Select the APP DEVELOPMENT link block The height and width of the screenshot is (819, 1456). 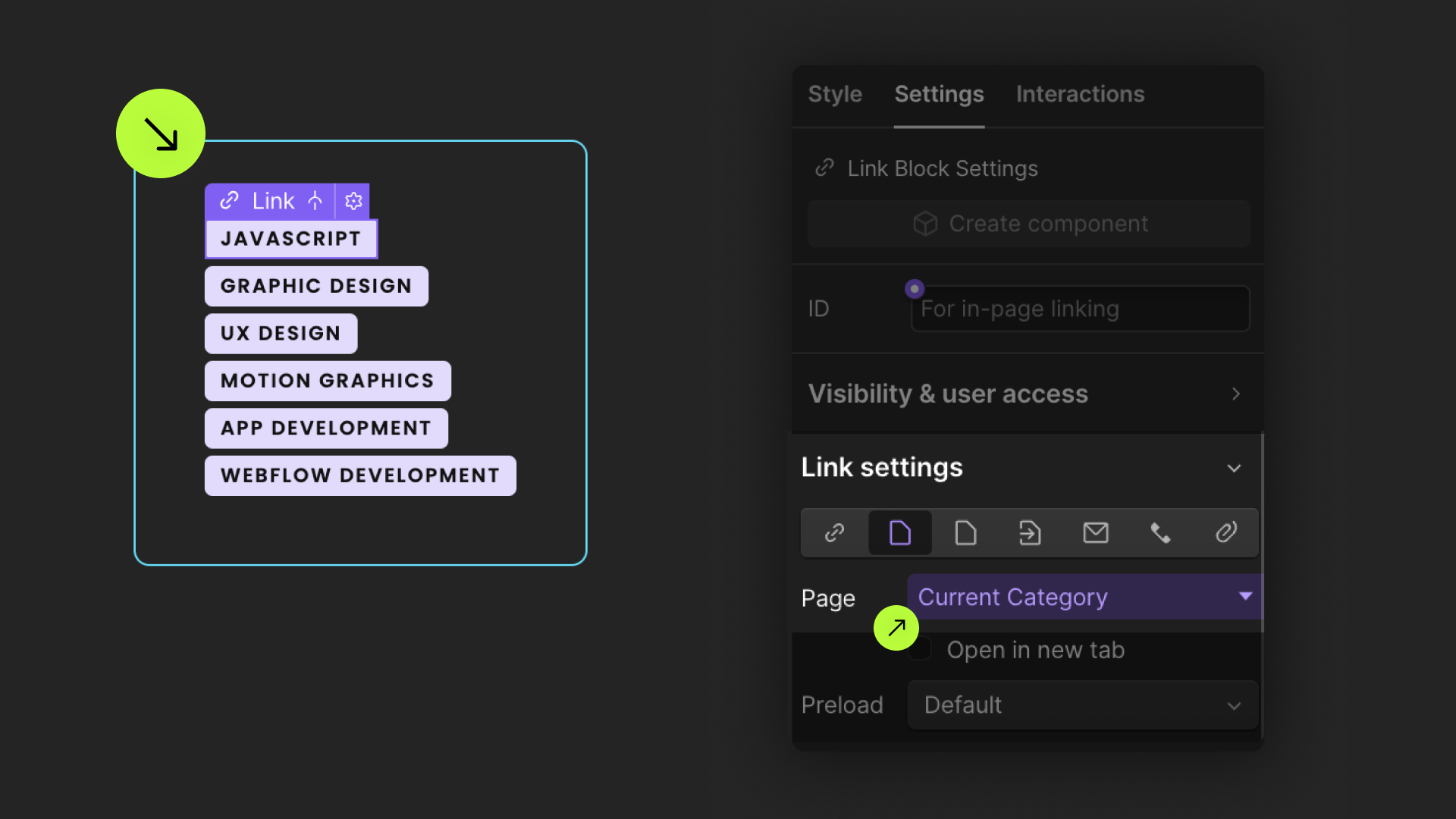tap(326, 428)
